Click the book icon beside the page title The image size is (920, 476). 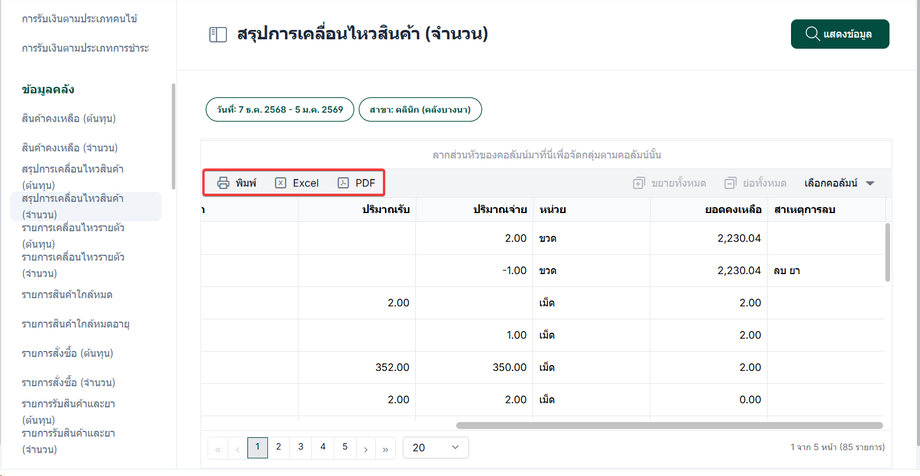point(218,35)
